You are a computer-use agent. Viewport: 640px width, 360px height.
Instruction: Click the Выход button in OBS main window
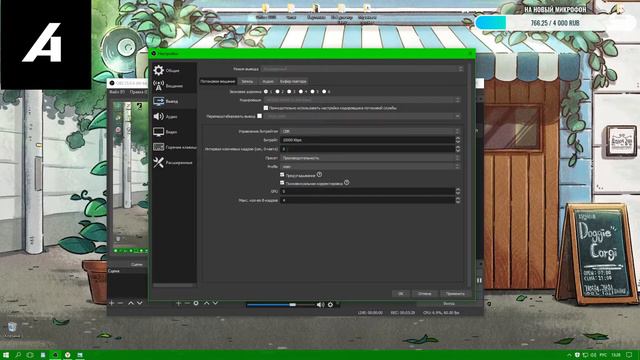coord(448,304)
